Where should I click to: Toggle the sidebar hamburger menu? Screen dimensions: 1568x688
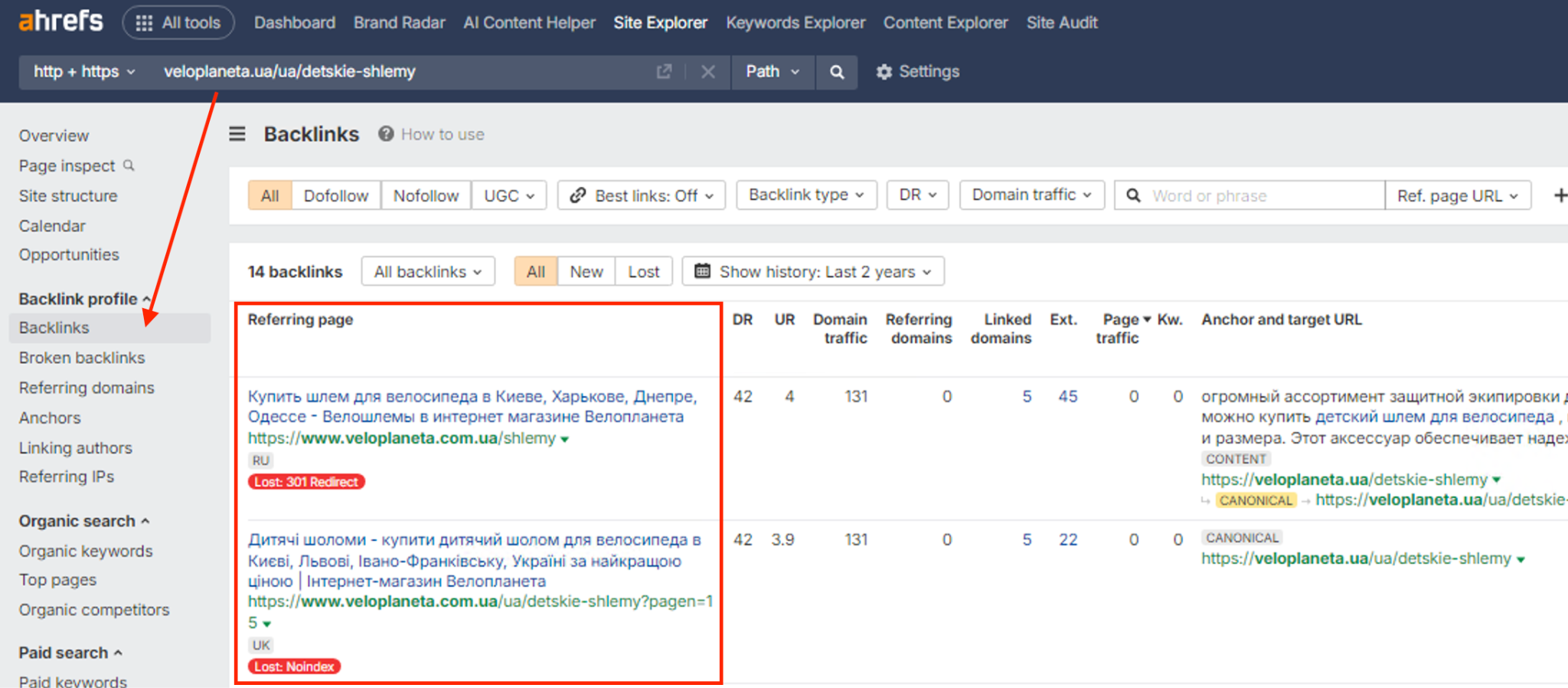[237, 134]
